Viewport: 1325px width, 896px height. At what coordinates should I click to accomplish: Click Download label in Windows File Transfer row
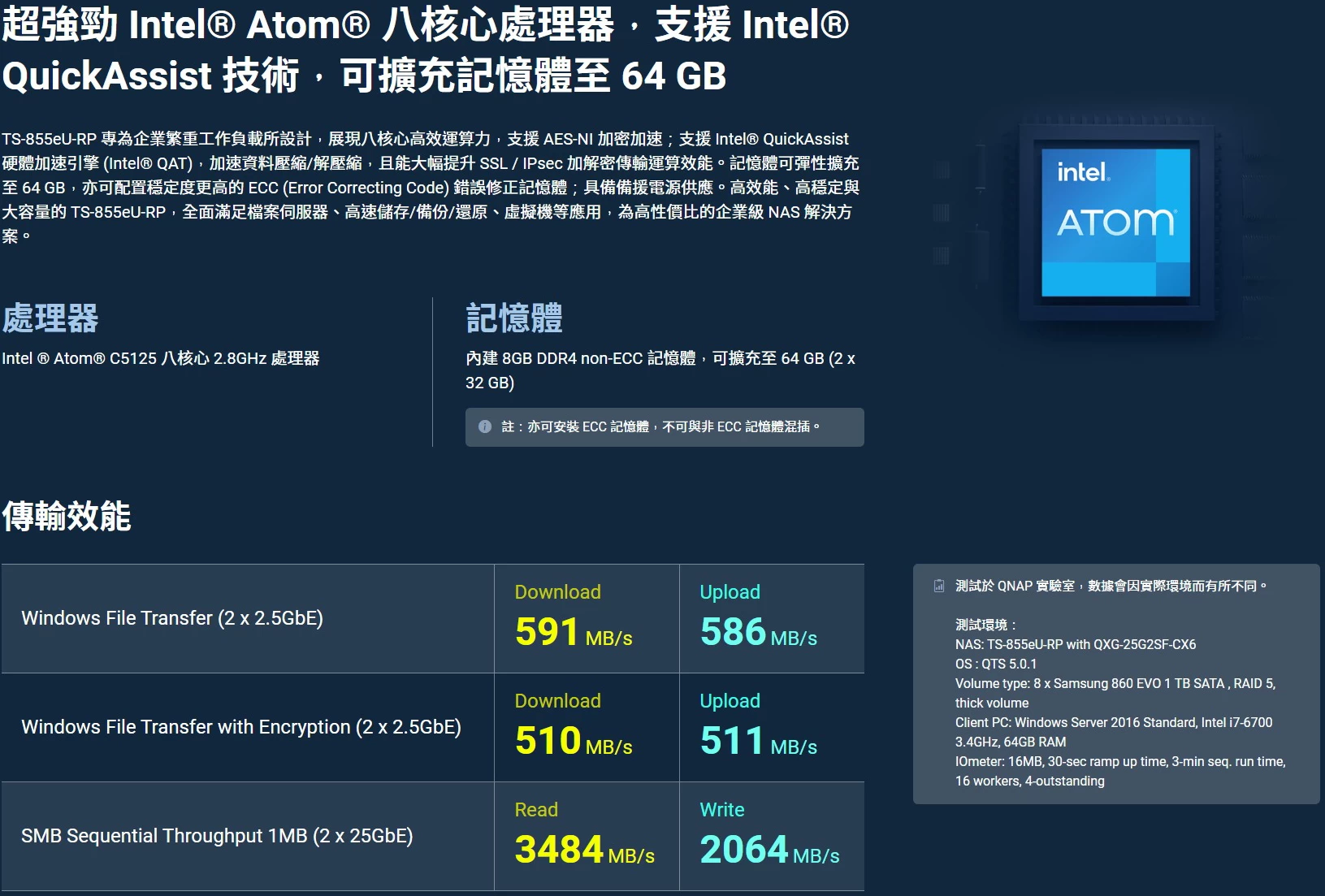[x=558, y=592]
